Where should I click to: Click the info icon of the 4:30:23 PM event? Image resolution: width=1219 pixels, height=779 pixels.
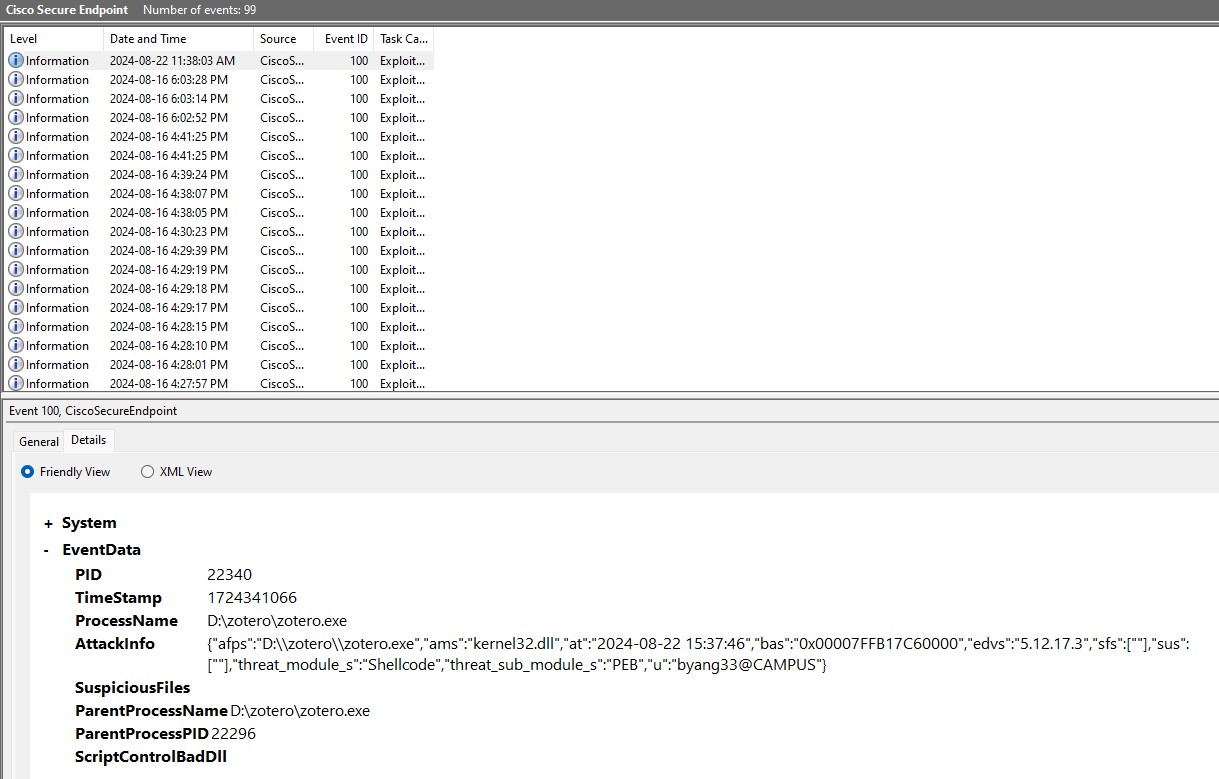pos(16,232)
